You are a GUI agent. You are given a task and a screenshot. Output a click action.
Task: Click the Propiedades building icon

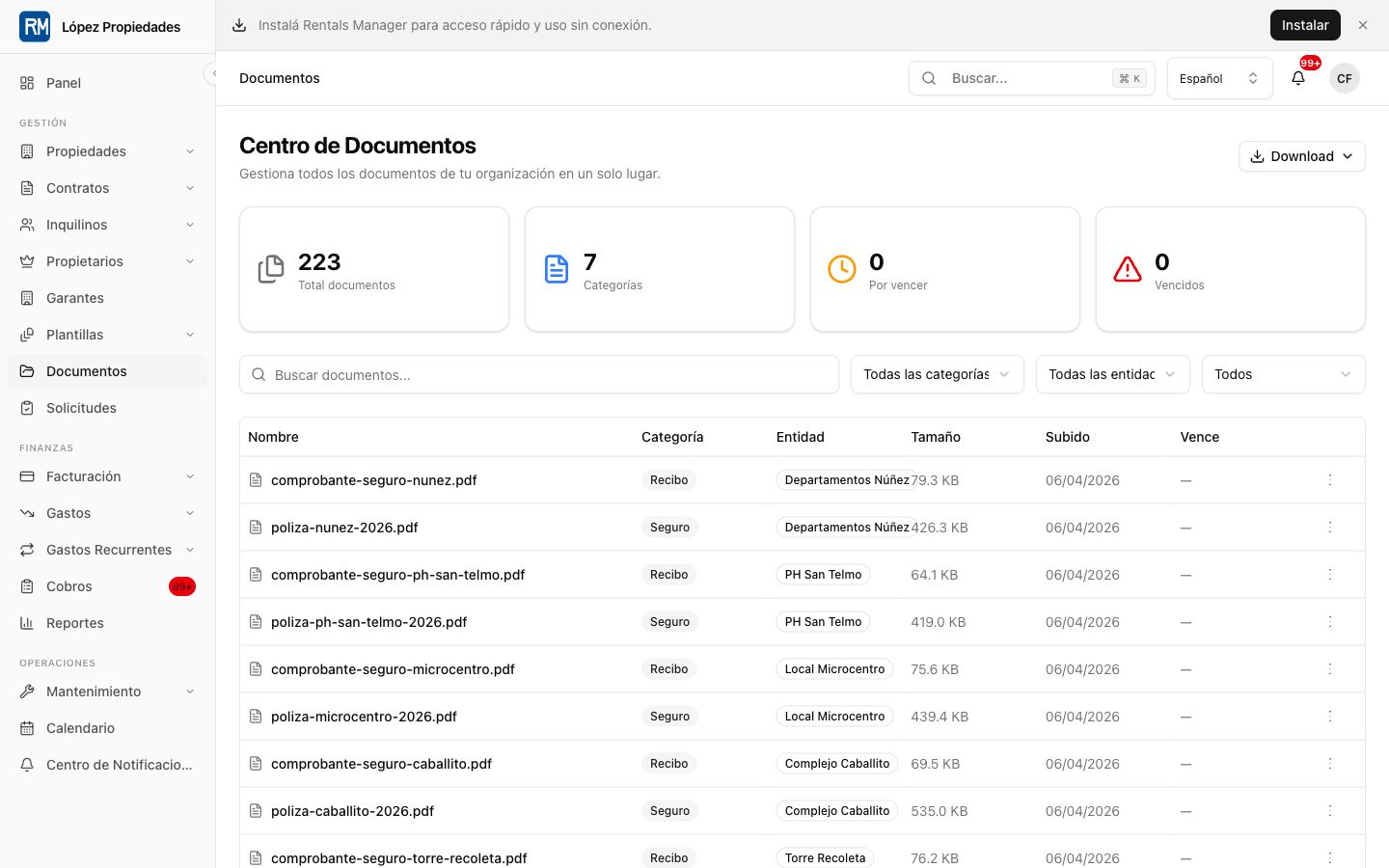[27, 151]
